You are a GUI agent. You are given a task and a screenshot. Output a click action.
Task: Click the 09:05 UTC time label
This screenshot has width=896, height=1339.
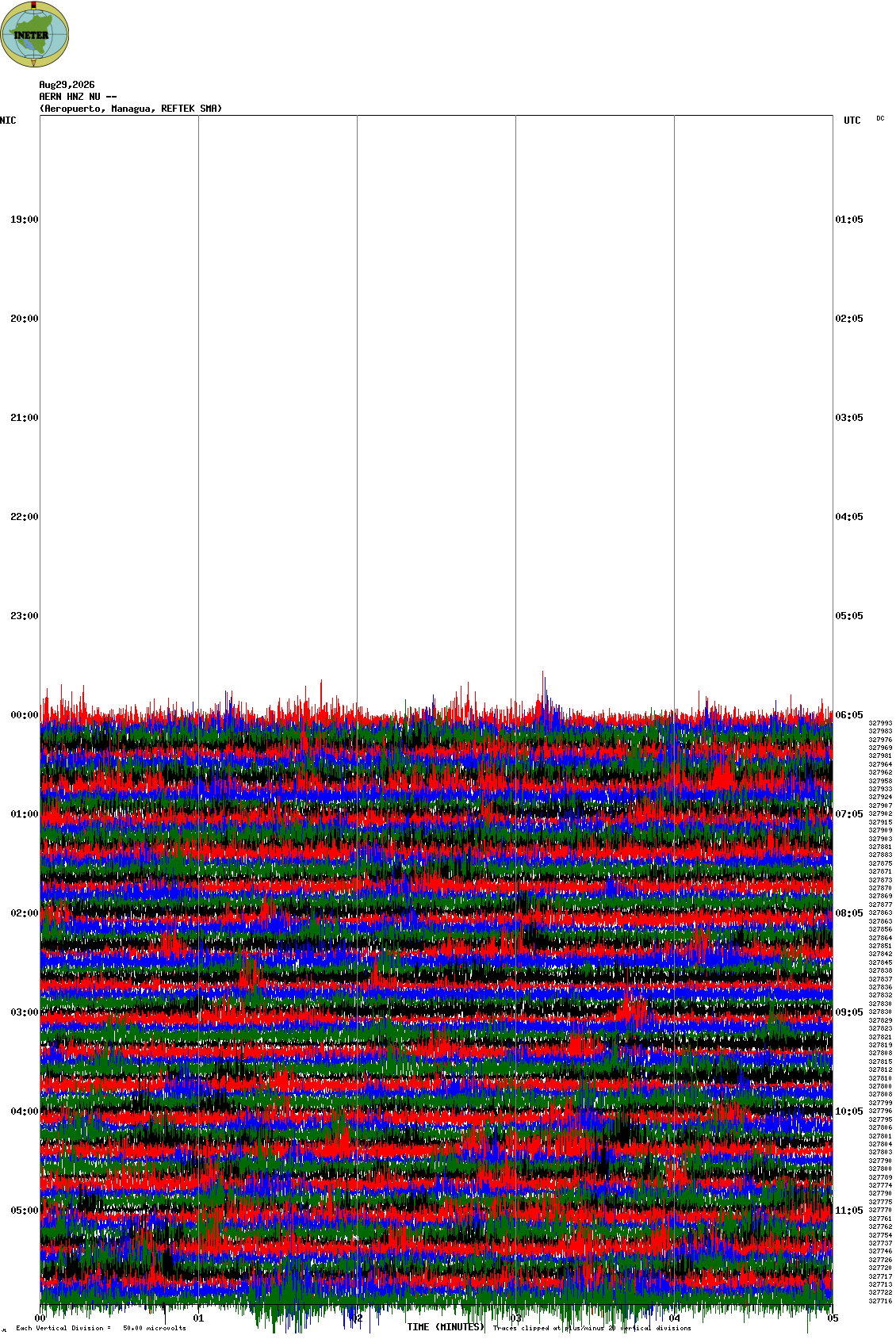(x=849, y=1012)
